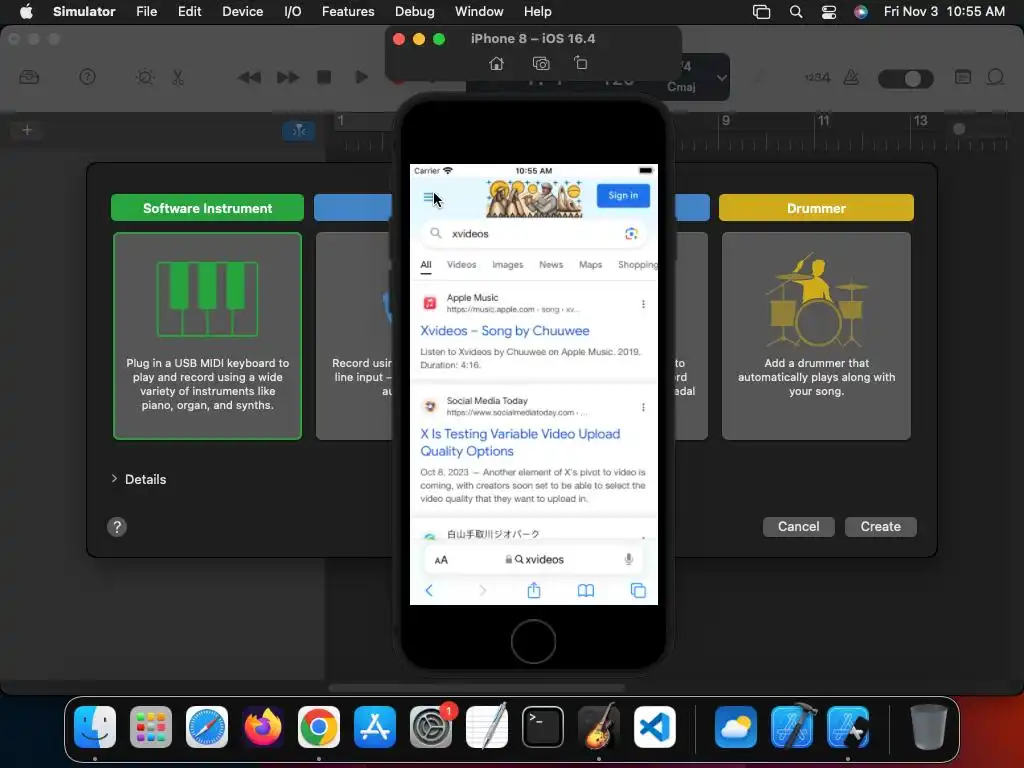The height and width of the screenshot is (768, 1024).
Task: Open Safari bookmarks book icon
Action: [586, 590]
